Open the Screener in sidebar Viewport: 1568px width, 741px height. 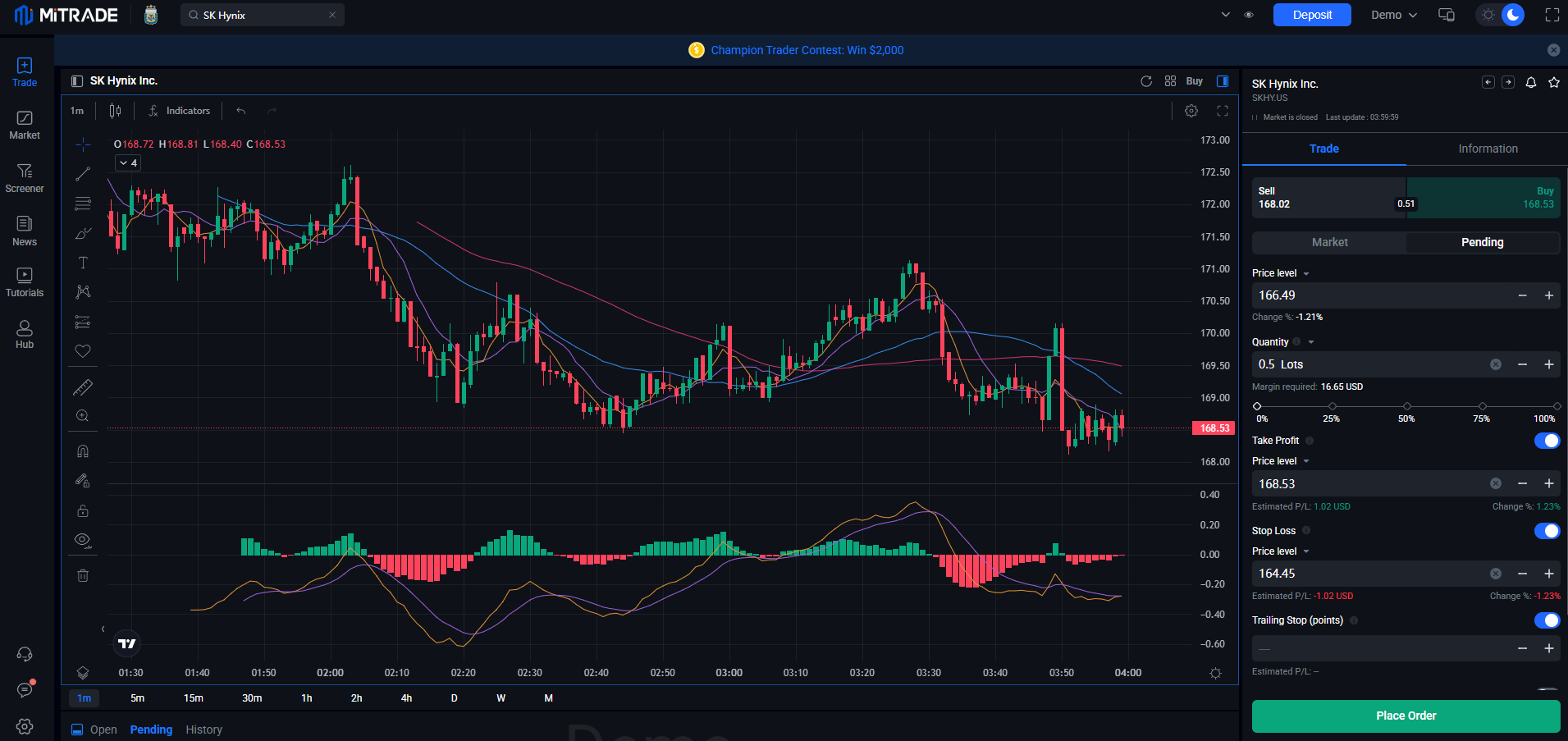(x=25, y=178)
